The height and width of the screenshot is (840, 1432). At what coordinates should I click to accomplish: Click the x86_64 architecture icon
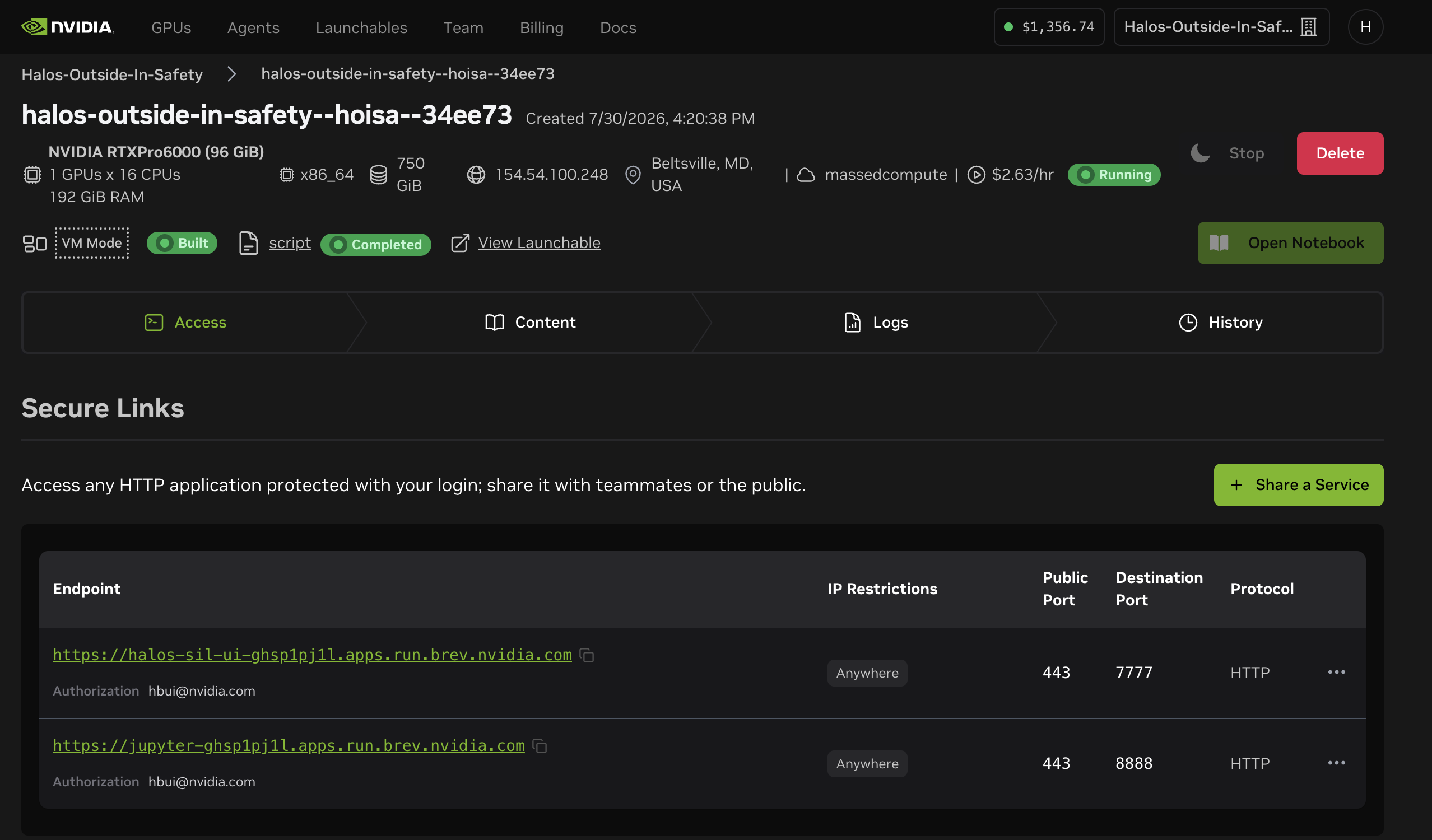[x=286, y=174]
